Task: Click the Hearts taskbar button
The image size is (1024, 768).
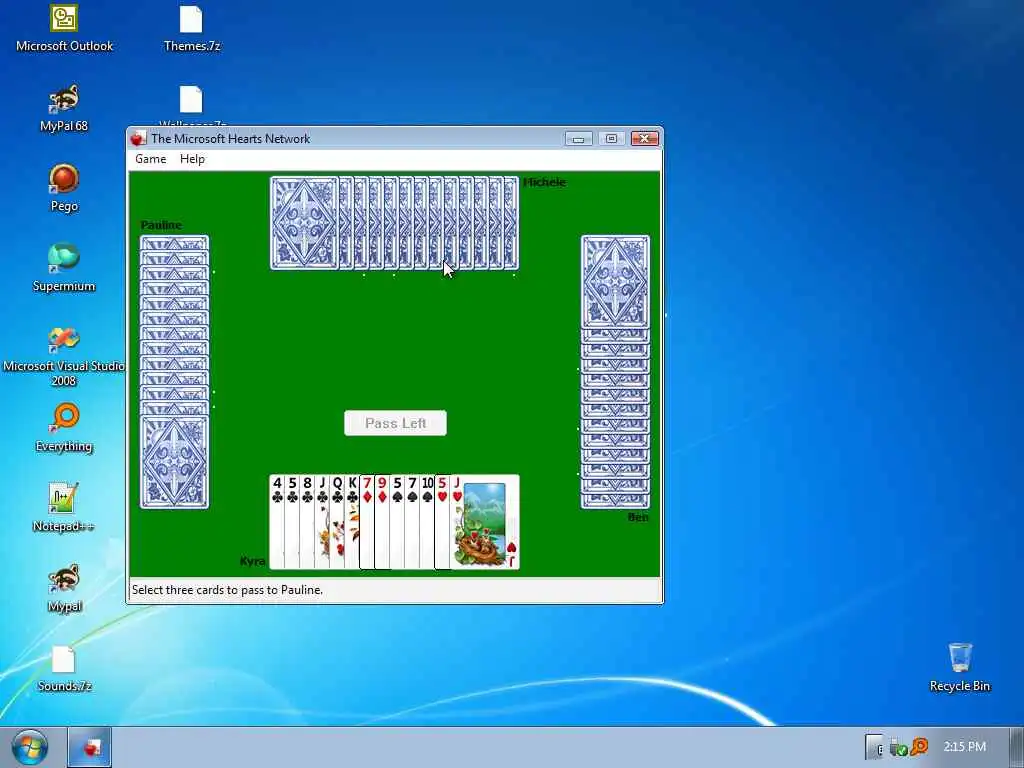Action: pos(90,747)
